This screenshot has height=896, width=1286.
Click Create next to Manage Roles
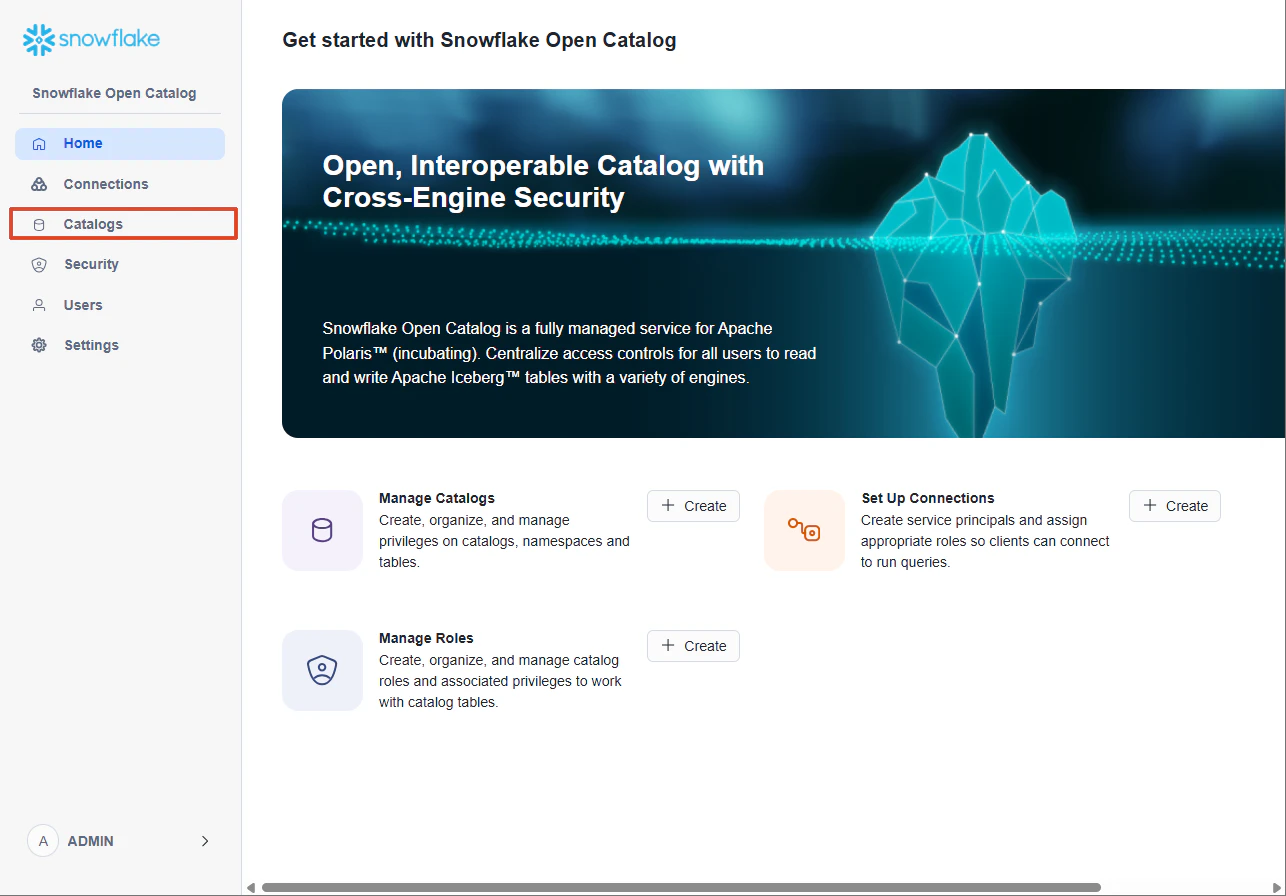(693, 646)
